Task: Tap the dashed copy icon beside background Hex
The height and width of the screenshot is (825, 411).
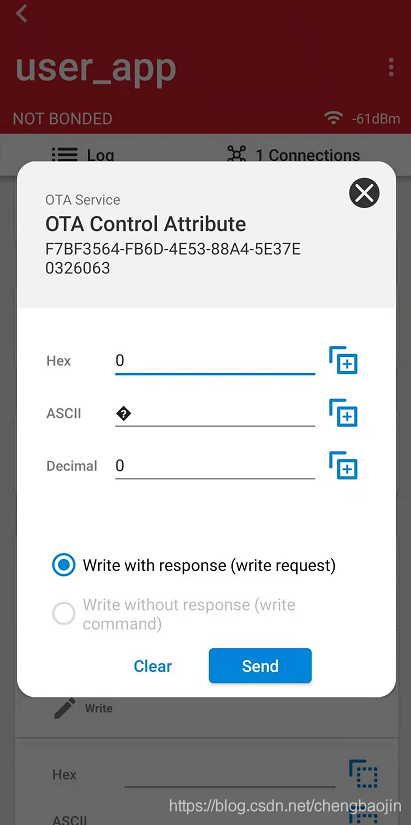Action: (363, 774)
